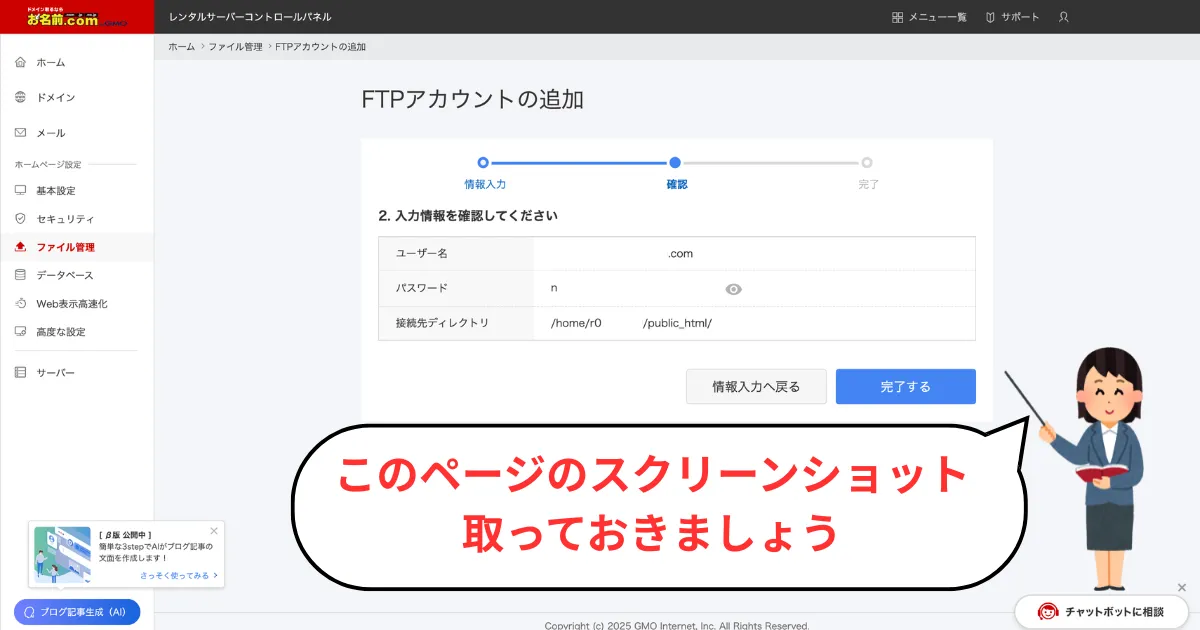Screen dimensions: 1200x630
Task: Expand 高度な設定 in the sidebar
Action: 60,331
